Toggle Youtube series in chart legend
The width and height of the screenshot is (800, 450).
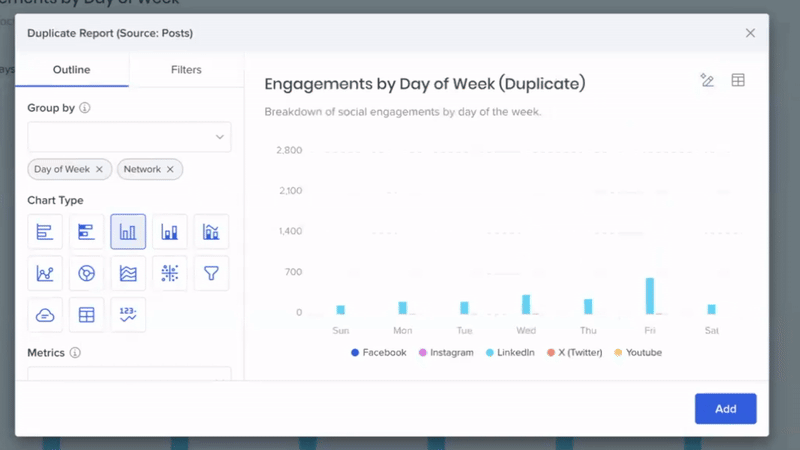[x=638, y=353]
